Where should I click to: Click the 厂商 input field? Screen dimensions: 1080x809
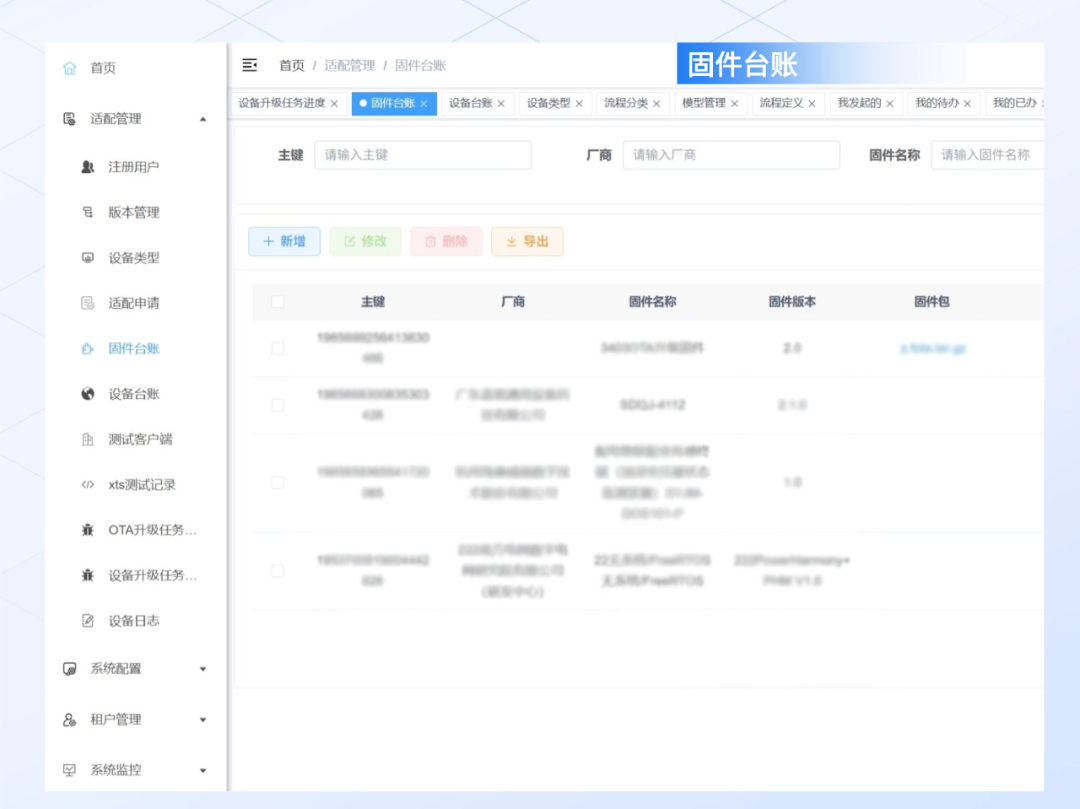731,155
